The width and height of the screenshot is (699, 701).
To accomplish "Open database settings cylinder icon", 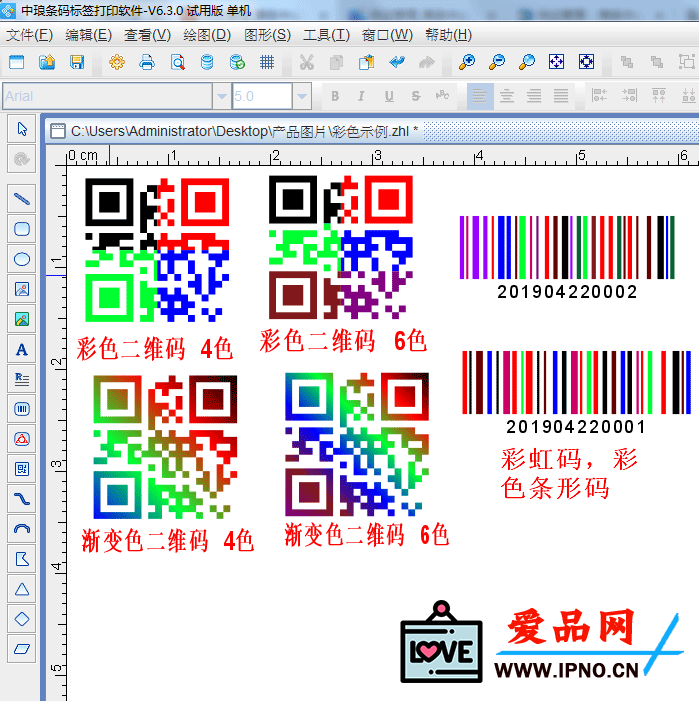I will (207, 62).
